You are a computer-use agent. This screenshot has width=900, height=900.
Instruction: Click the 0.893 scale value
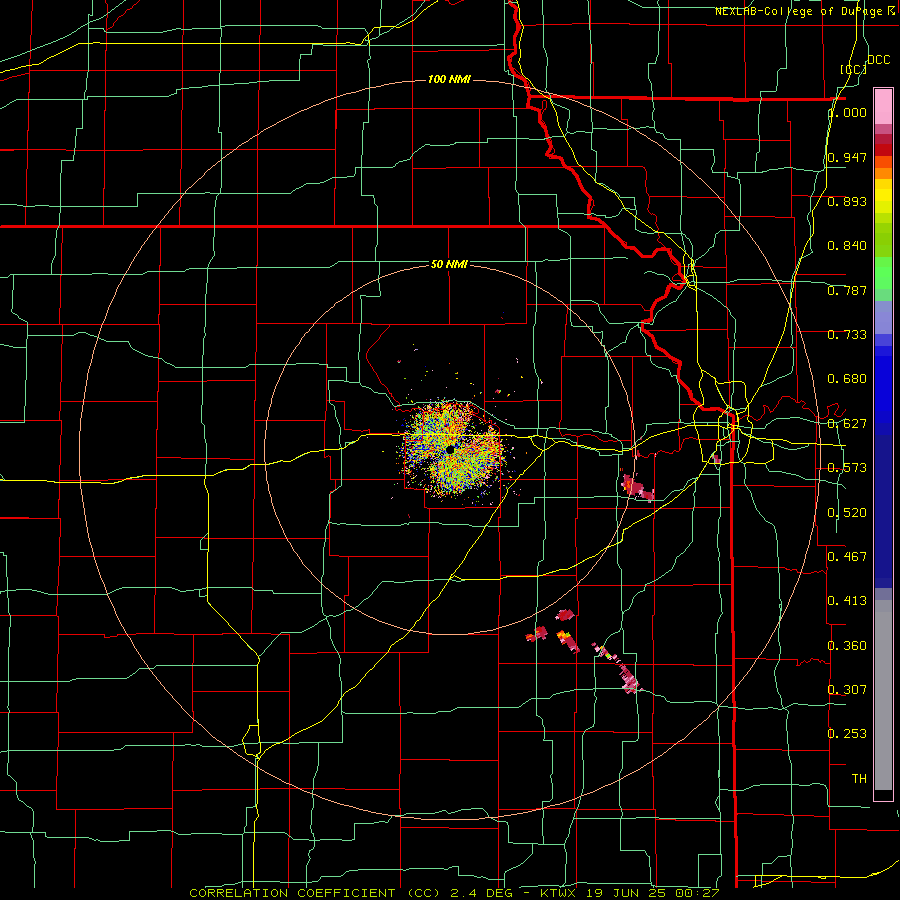pos(847,201)
